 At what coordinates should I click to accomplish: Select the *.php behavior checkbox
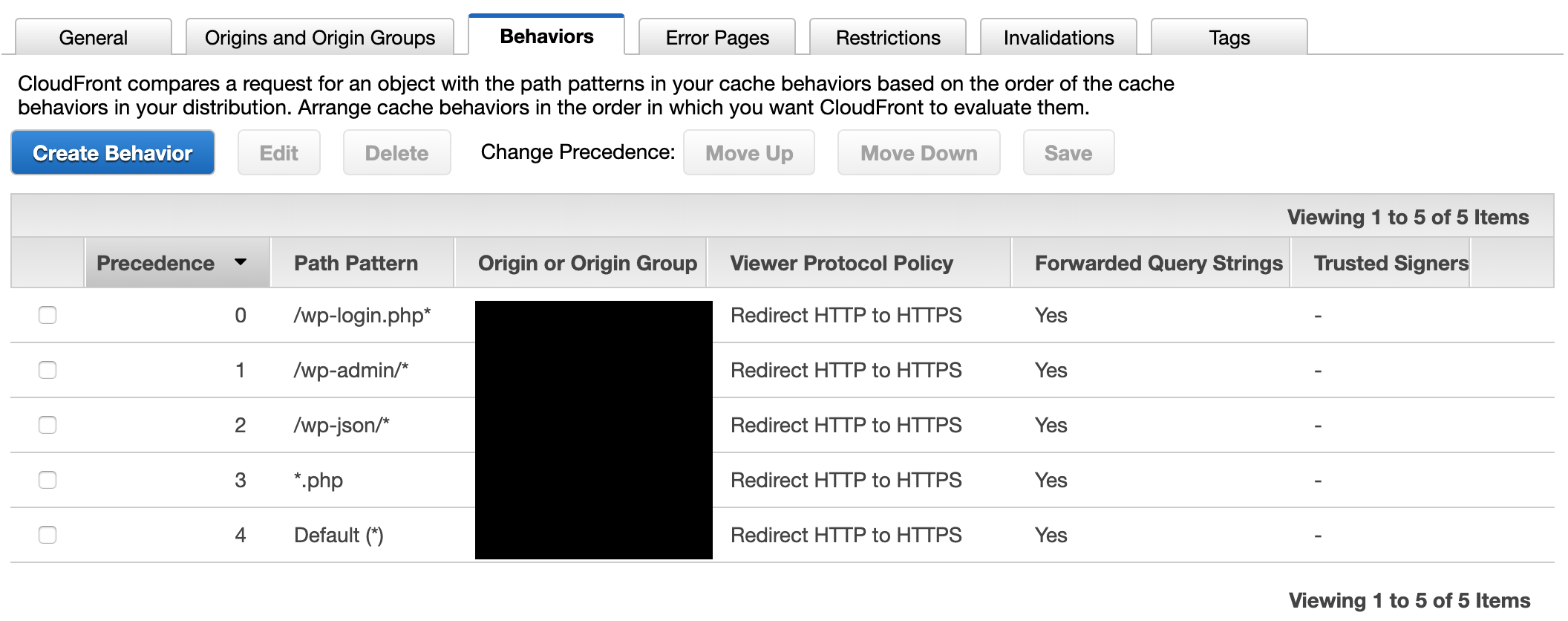48,480
